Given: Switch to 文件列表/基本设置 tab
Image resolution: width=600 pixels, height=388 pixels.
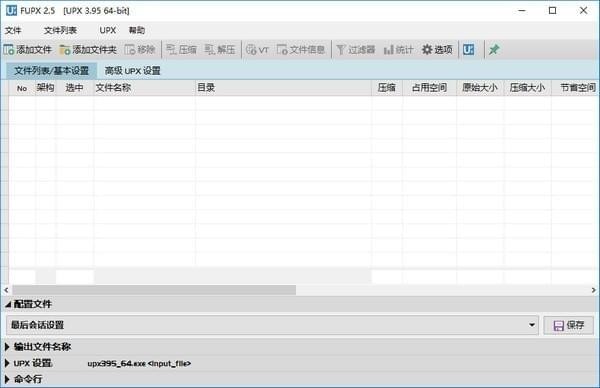Looking at the screenshot, I should click(x=51, y=70).
